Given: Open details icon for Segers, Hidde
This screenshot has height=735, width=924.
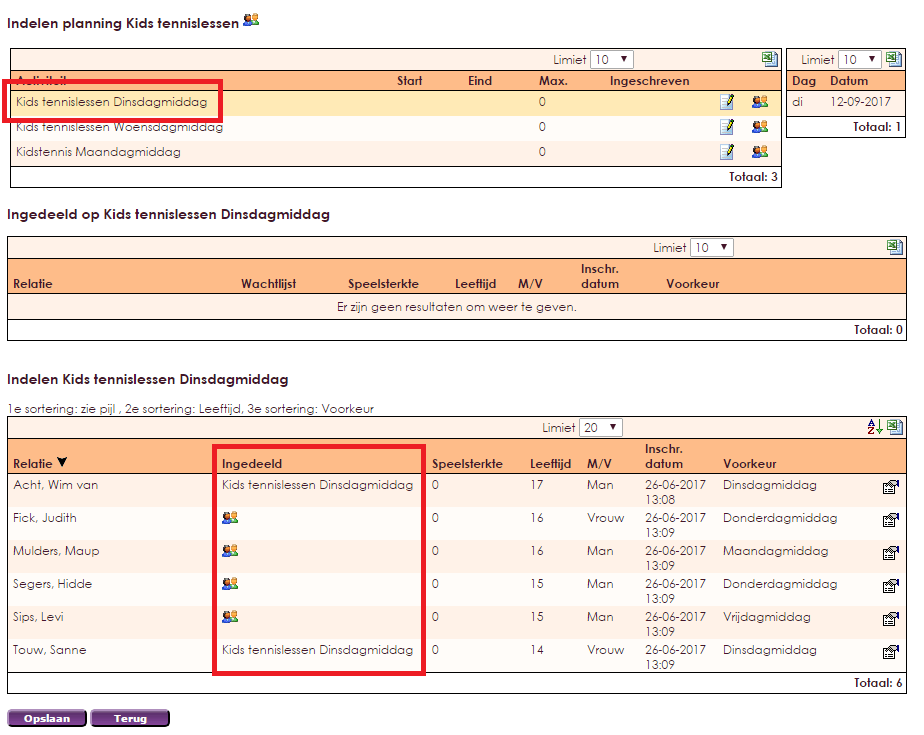Looking at the screenshot, I should click(890, 586).
